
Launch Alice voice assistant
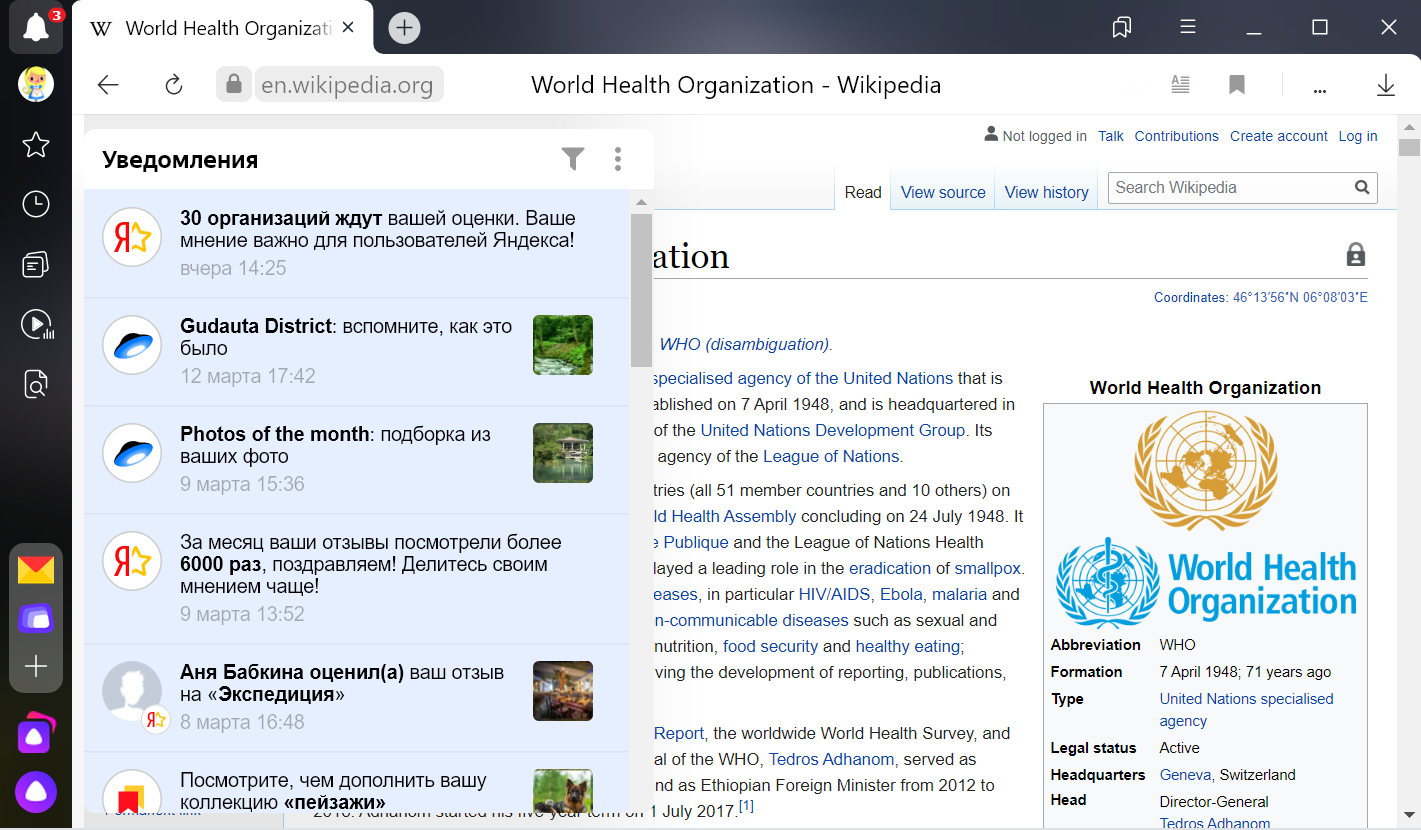tap(36, 792)
